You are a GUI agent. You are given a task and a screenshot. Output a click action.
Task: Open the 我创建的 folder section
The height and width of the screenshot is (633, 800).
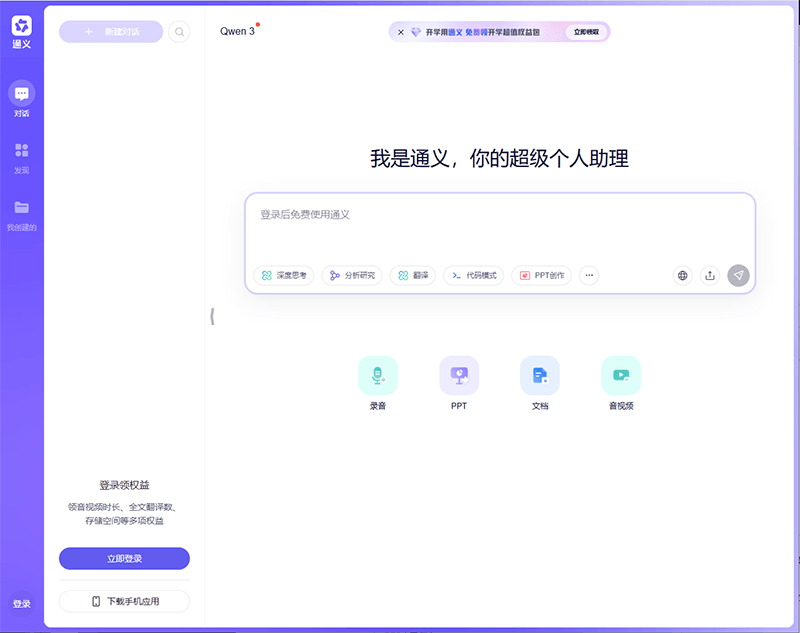[x=22, y=210]
